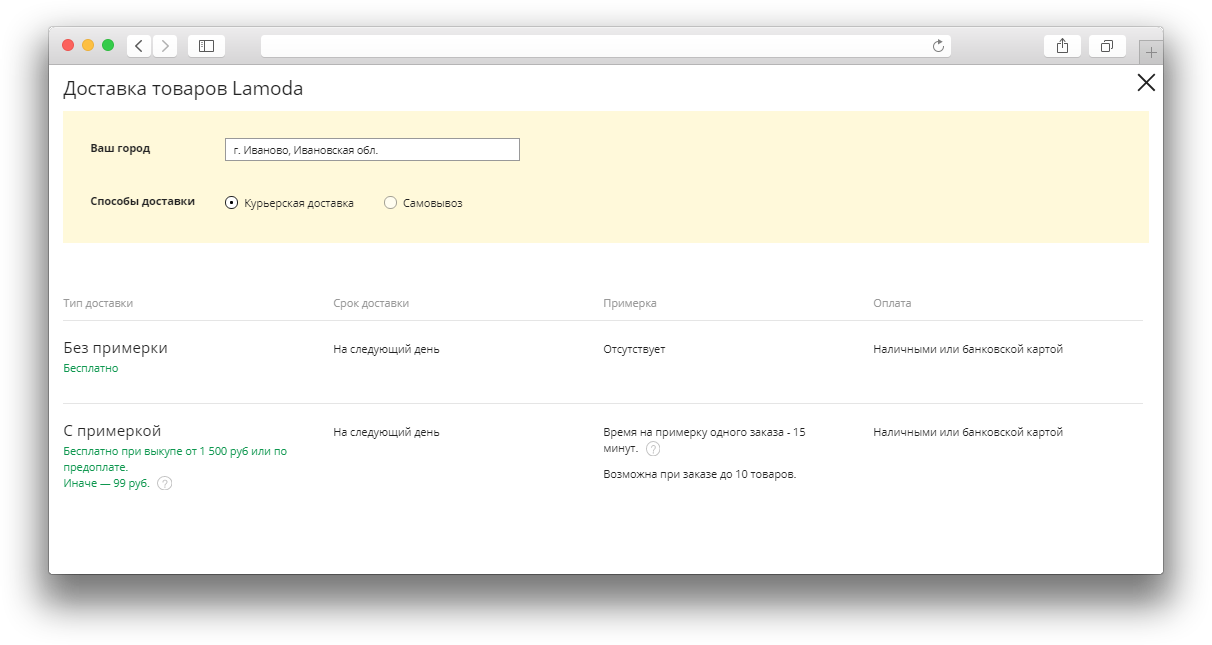This screenshot has width=1212, height=645.
Task: Go back with the browser back arrow
Action: coord(139,46)
